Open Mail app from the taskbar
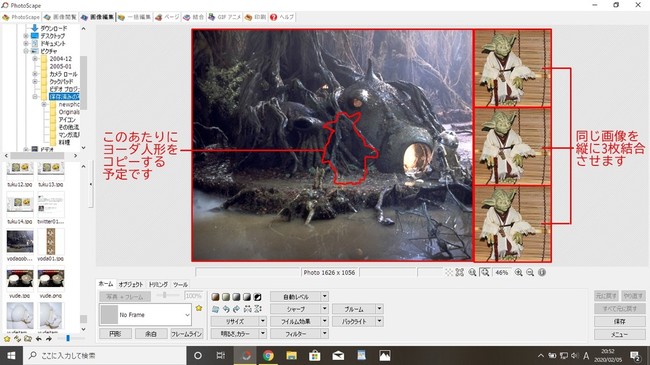The image size is (650, 365). [338, 355]
